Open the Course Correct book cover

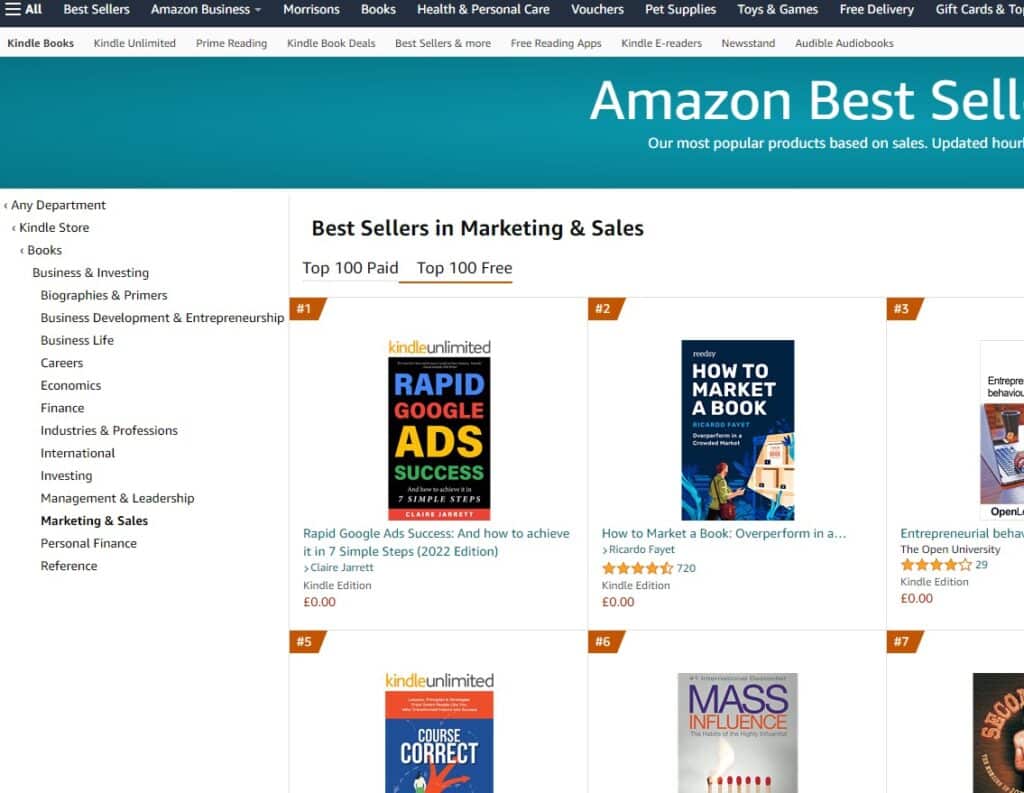point(439,740)
